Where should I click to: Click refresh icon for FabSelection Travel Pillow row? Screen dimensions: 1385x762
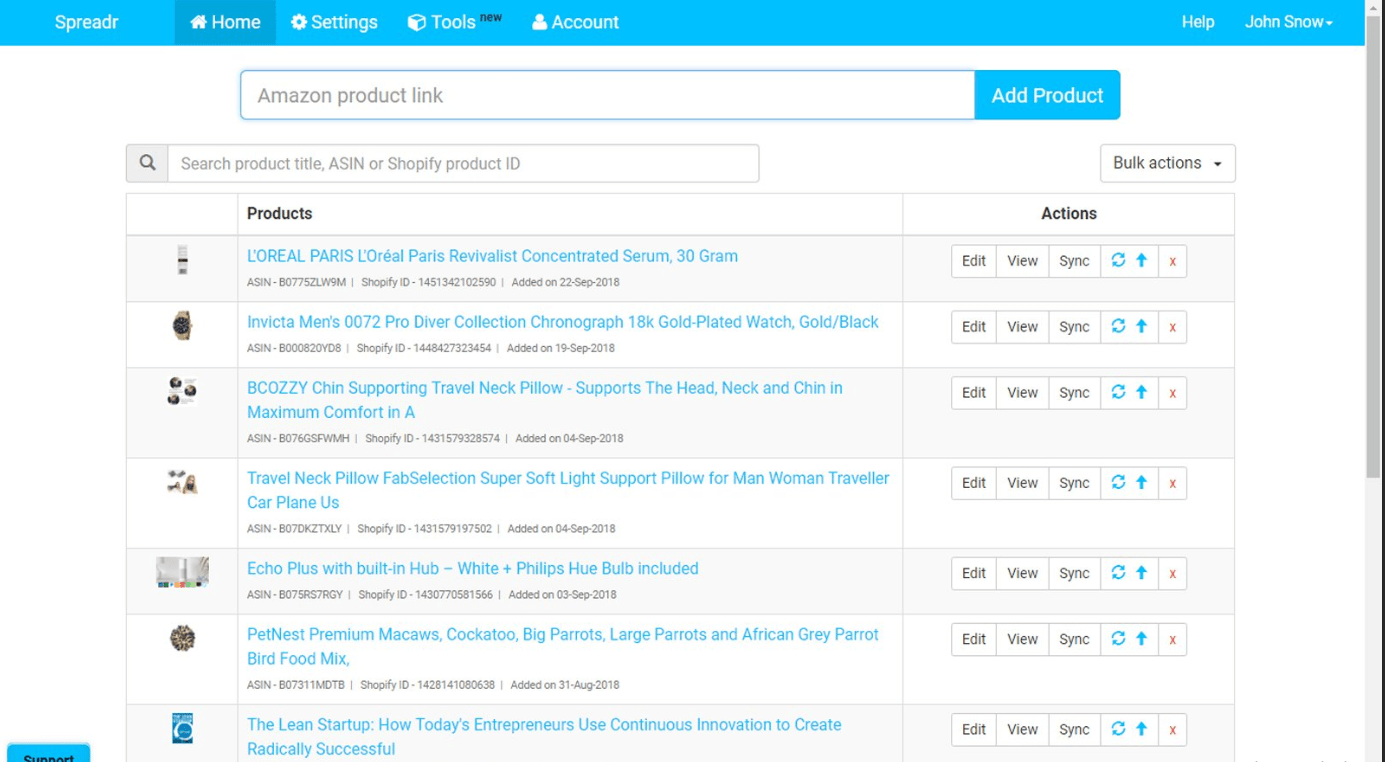[1118, 483]
